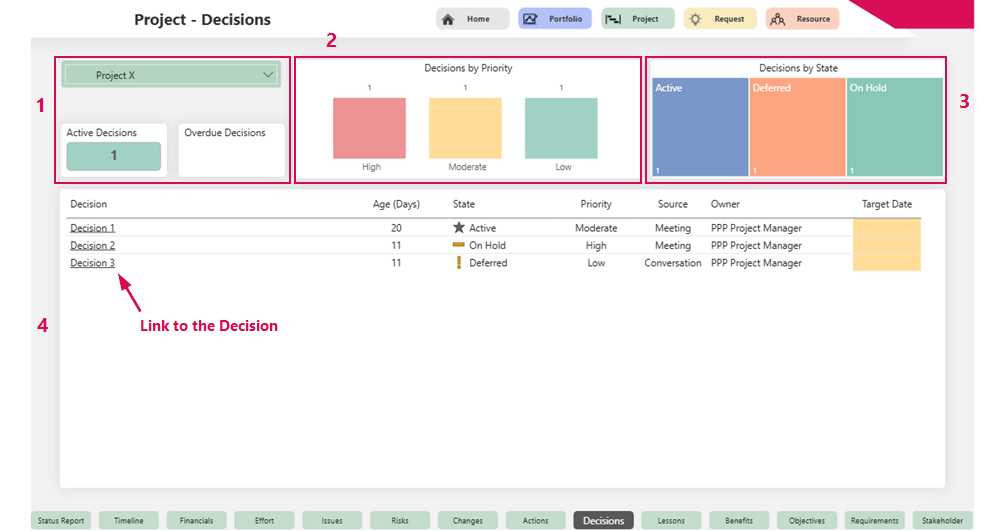This screenshot has width=1000, height=530.
Task: Click the Home house icon
Action: pos(448,19)
